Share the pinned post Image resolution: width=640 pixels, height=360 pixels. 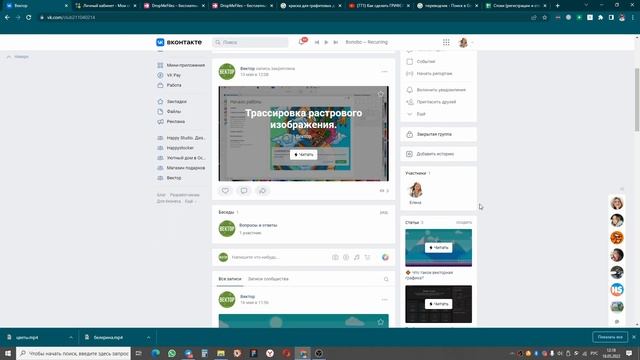(x=262, y=191)
